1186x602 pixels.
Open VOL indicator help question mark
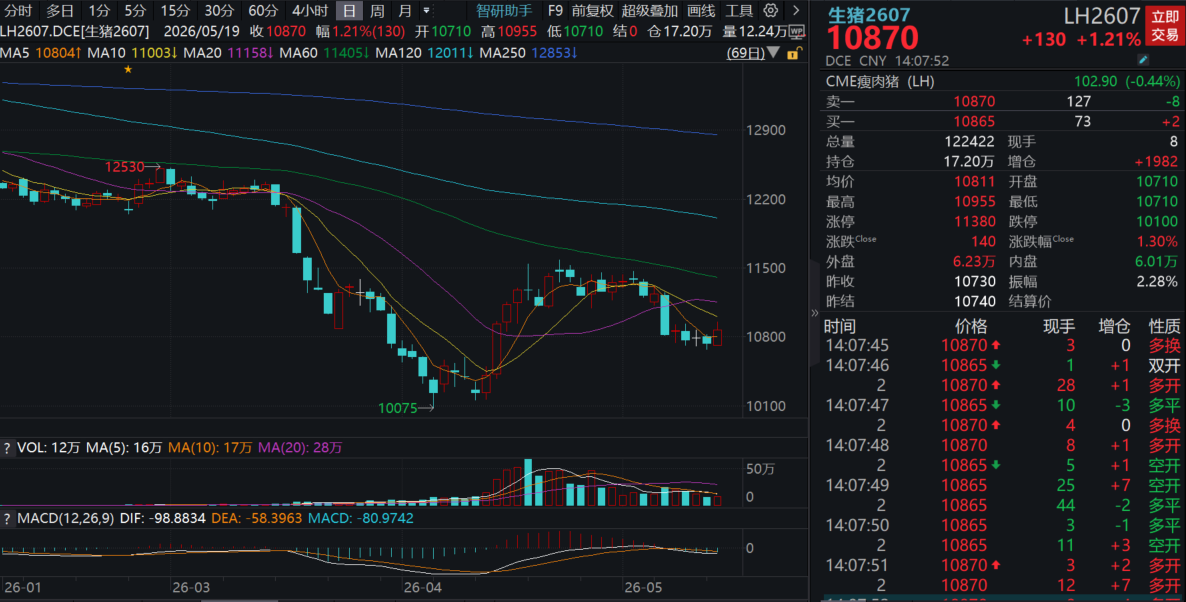7,448
